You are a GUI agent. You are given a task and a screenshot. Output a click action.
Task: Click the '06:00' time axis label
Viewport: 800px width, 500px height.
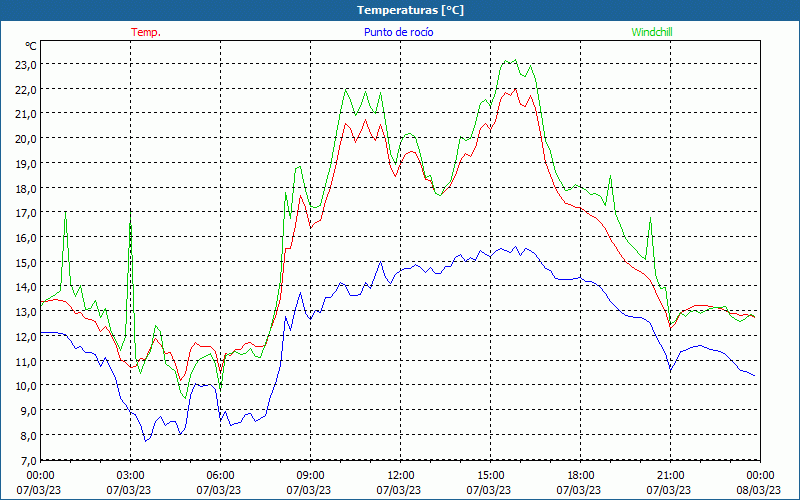pyautogui.click(x=220, y=476)
